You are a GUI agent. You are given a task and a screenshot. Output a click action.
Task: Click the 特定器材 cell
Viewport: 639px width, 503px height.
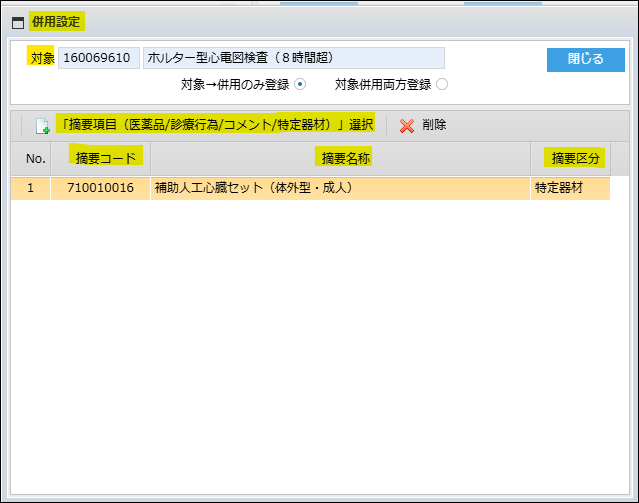pos(571,188)
